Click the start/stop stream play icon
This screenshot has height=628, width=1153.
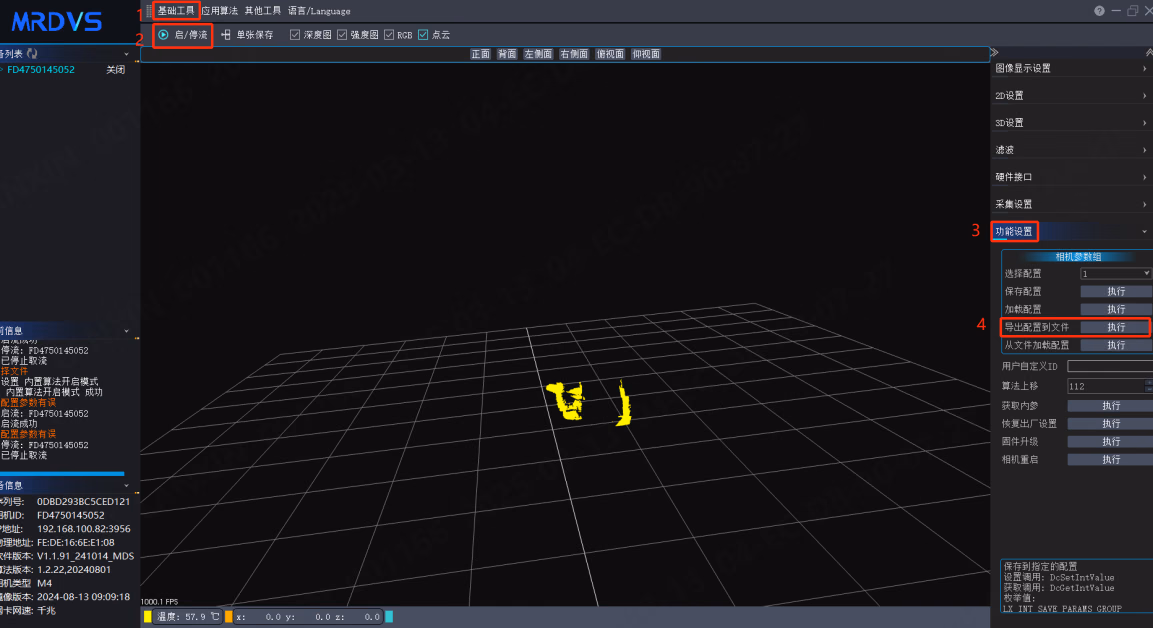(x=163, y=35)
